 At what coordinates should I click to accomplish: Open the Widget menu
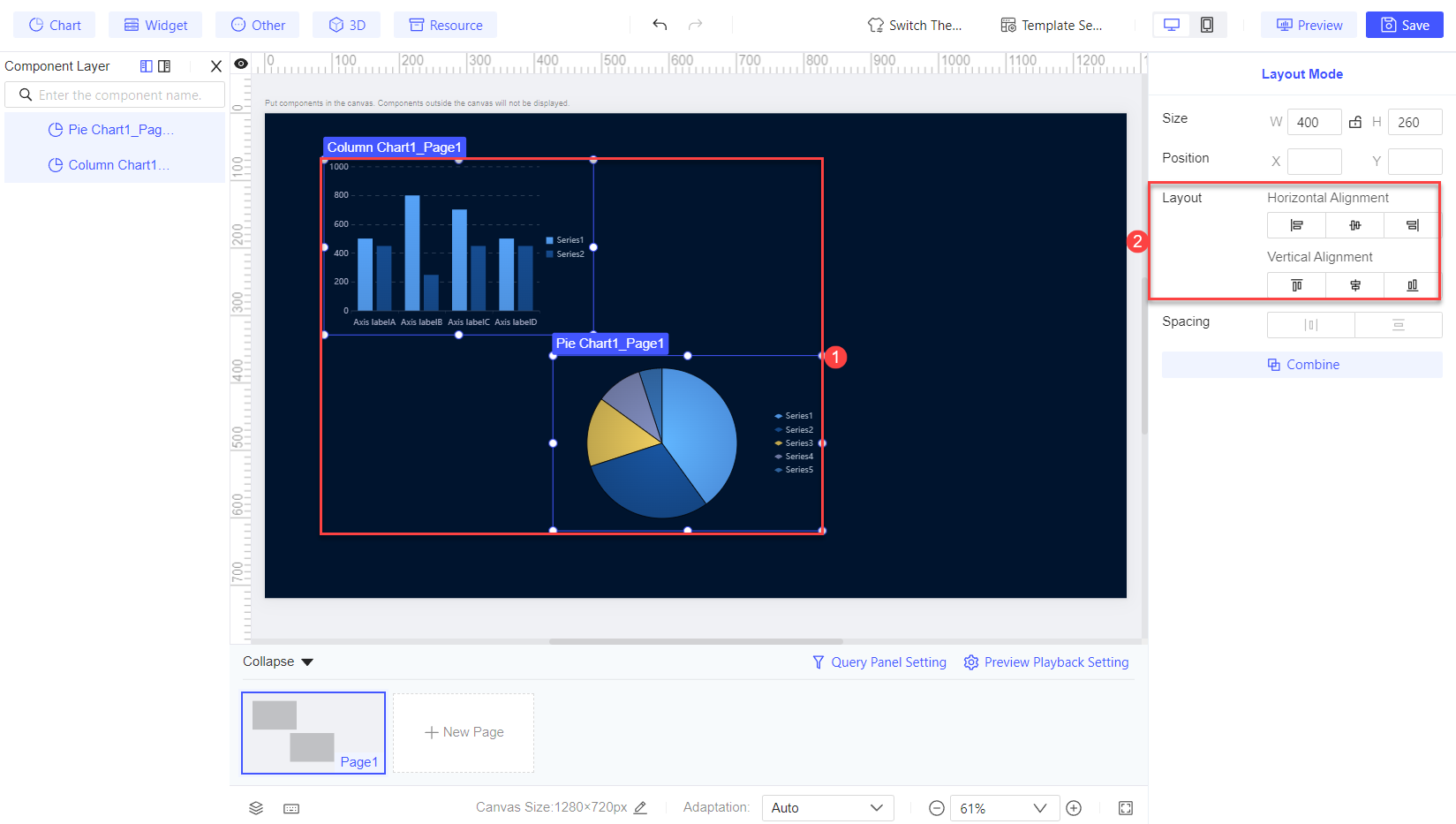pyautogui.click(x=155, y=25)
